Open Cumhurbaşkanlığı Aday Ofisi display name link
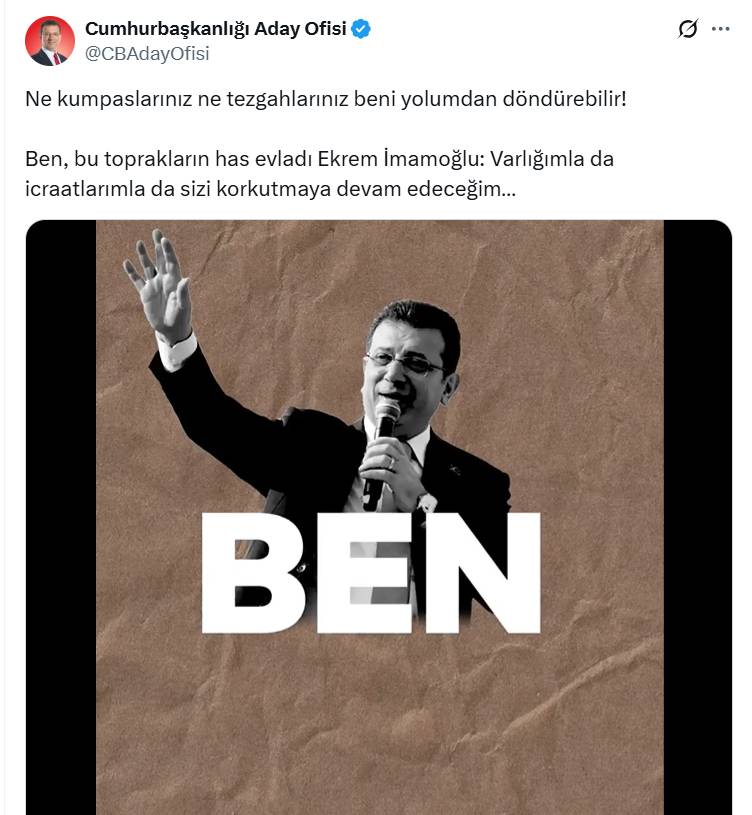This screenshot has width=752, height=815. point(215,29)
